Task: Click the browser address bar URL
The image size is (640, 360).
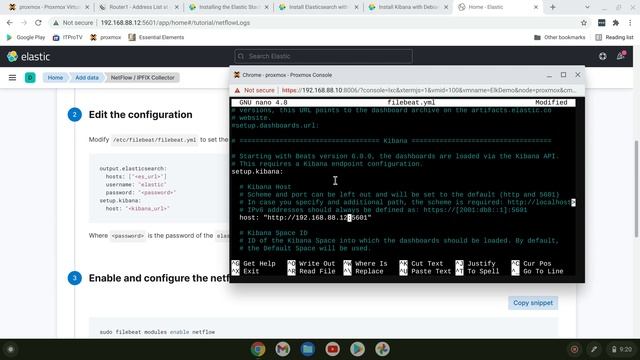Action: tap(175, 23)
